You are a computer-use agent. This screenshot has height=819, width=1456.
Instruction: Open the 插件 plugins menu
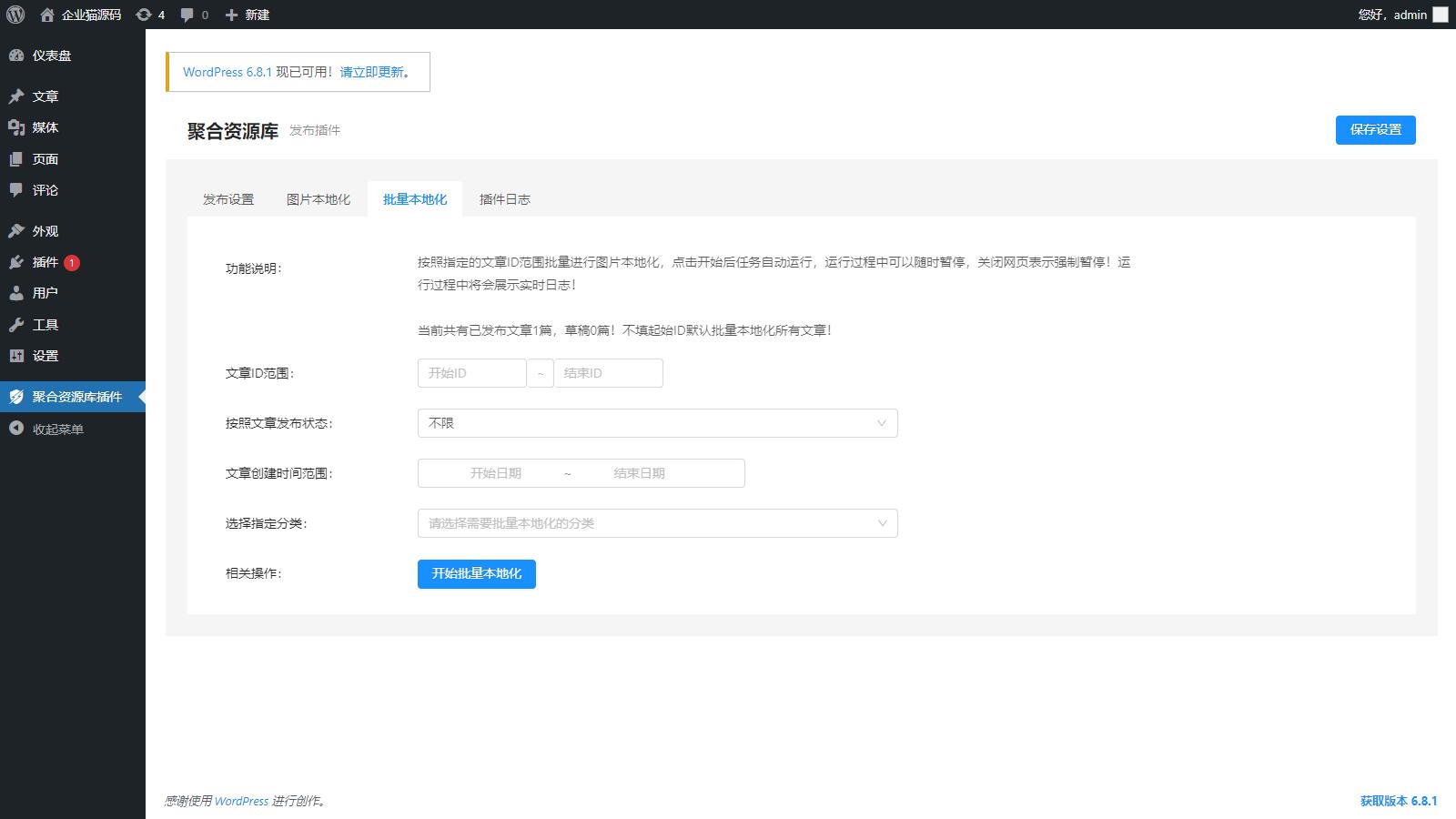(45, 262)
